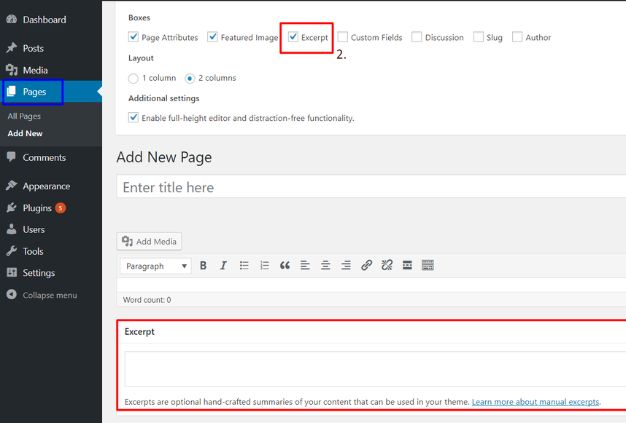
Task: Click the Tools wrench icon
Action: 12,251
